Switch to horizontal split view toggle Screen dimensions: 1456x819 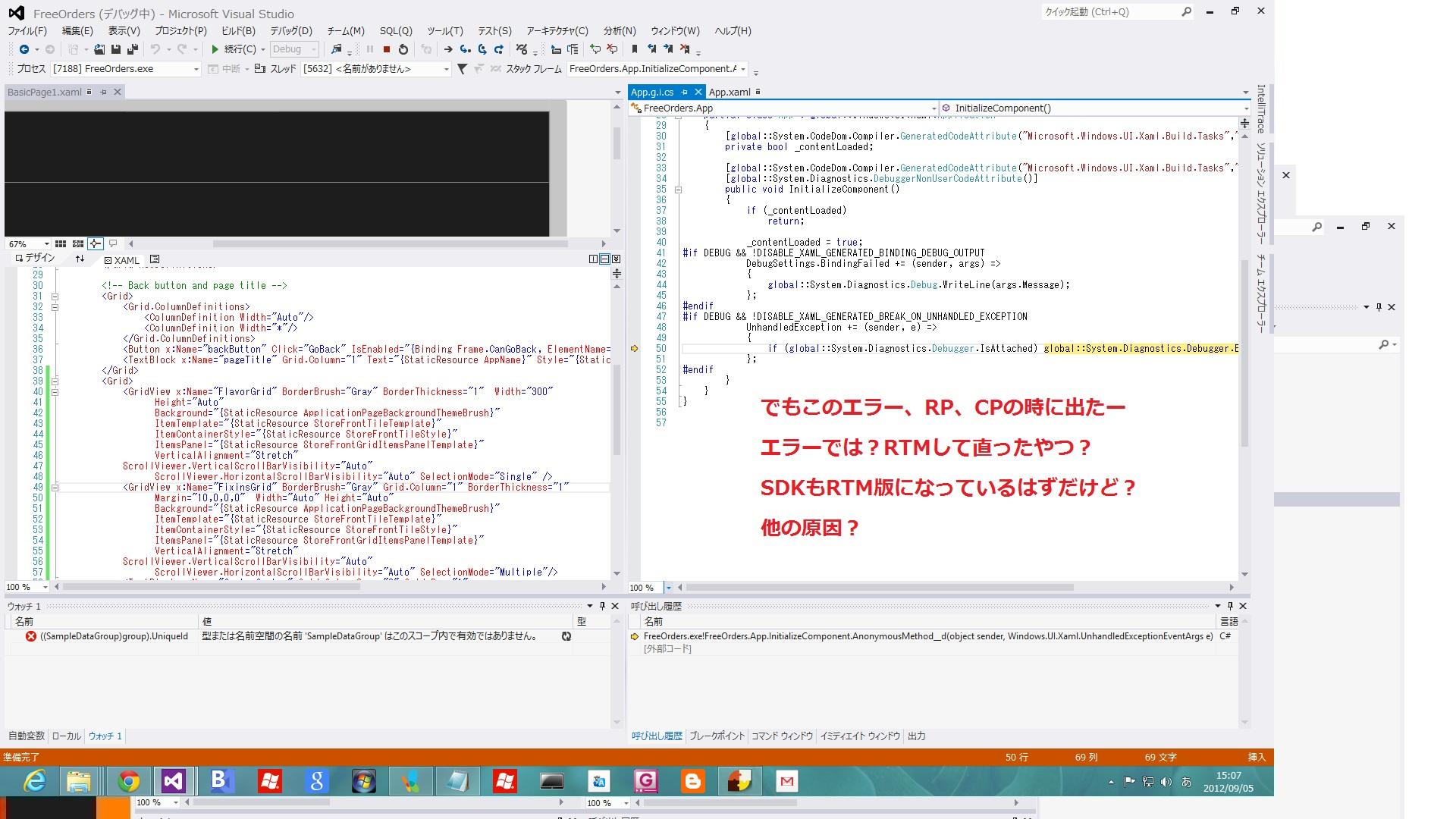pos(604,259)
